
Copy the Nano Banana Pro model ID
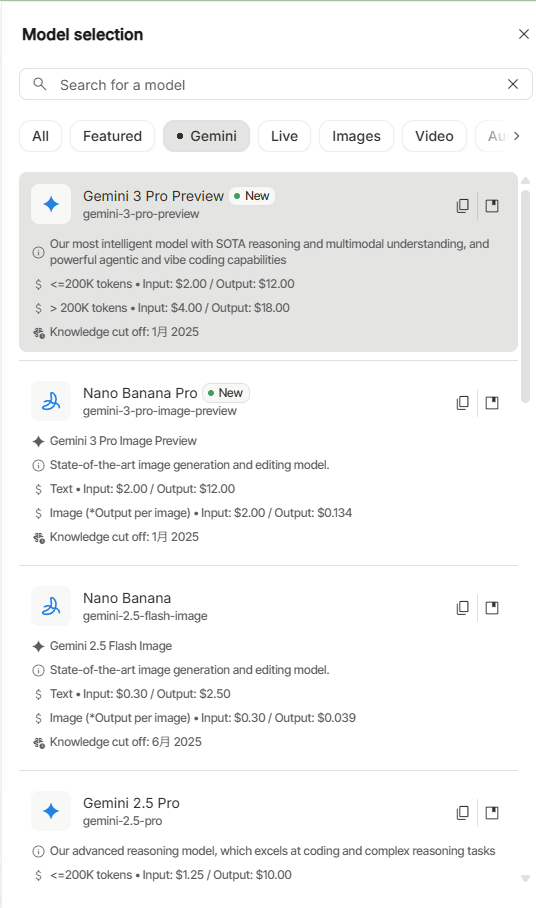coord(462,402)
